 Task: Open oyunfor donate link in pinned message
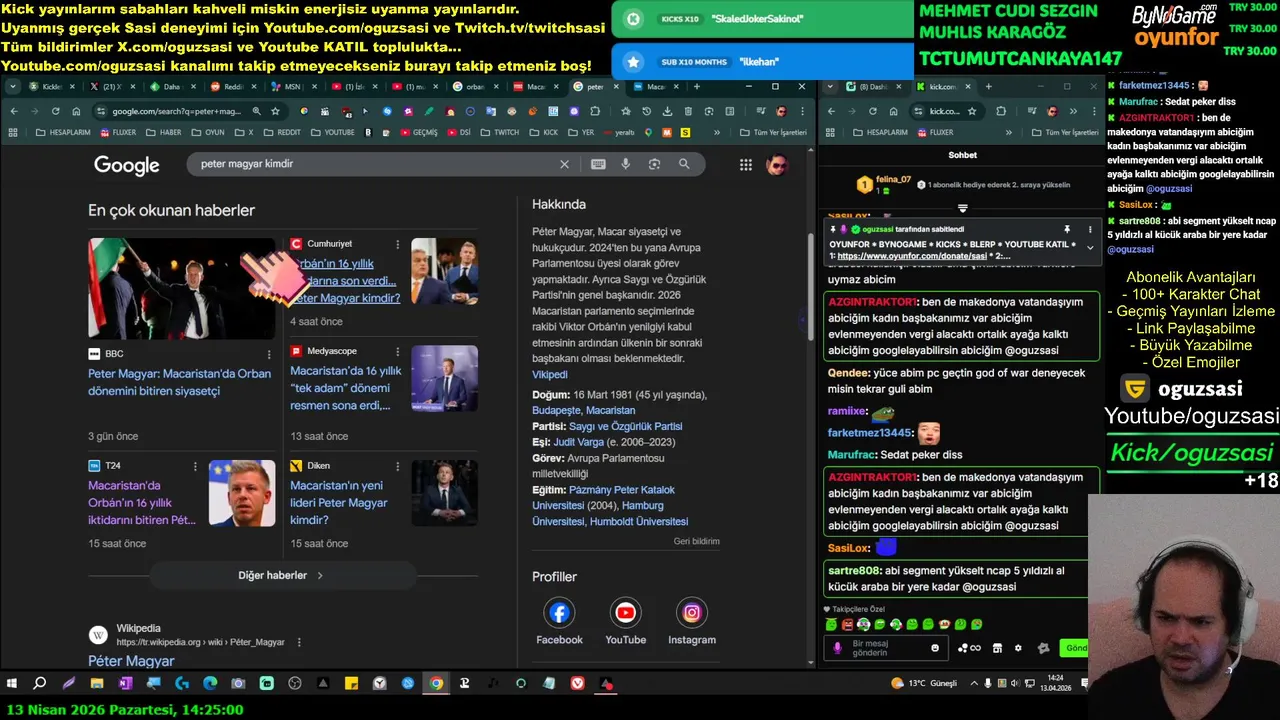912,256
